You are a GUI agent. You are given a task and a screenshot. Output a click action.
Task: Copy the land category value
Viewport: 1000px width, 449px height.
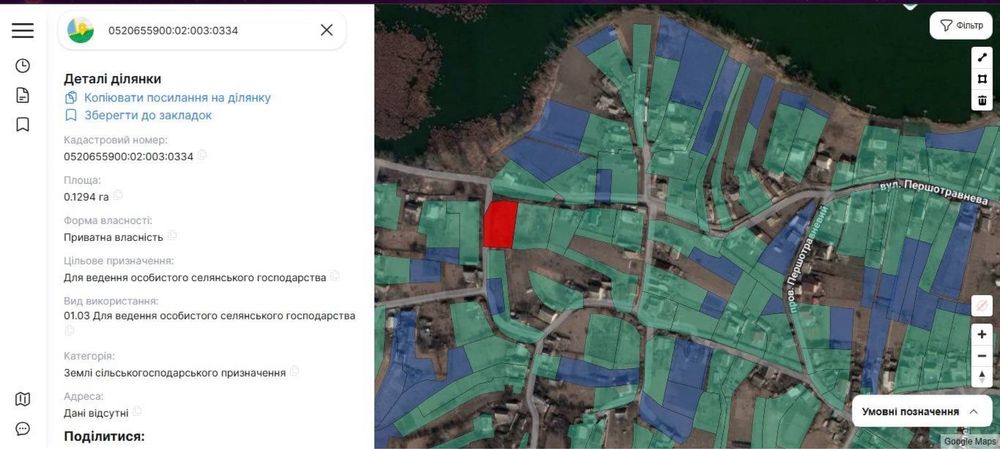[x=294, y=371]
